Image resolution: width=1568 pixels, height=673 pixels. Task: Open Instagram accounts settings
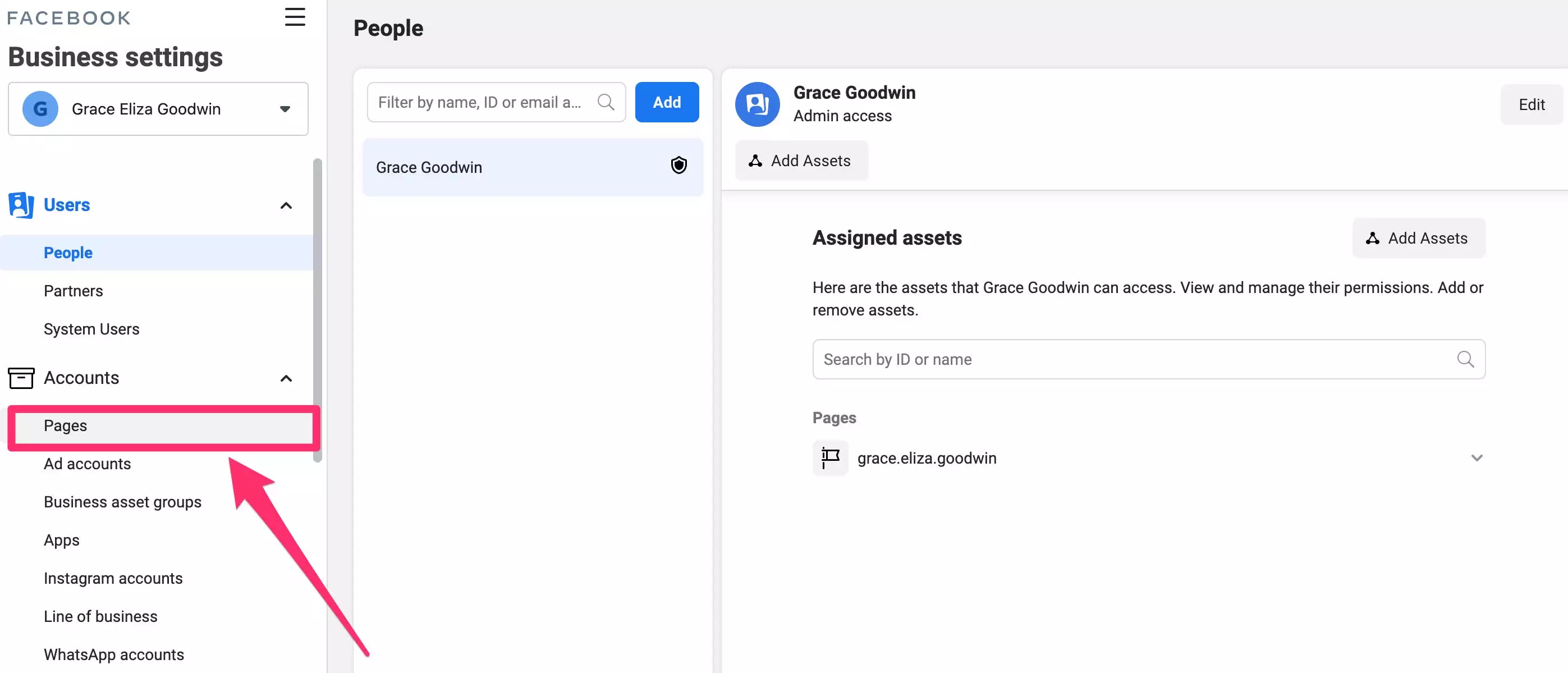(113, 579)
